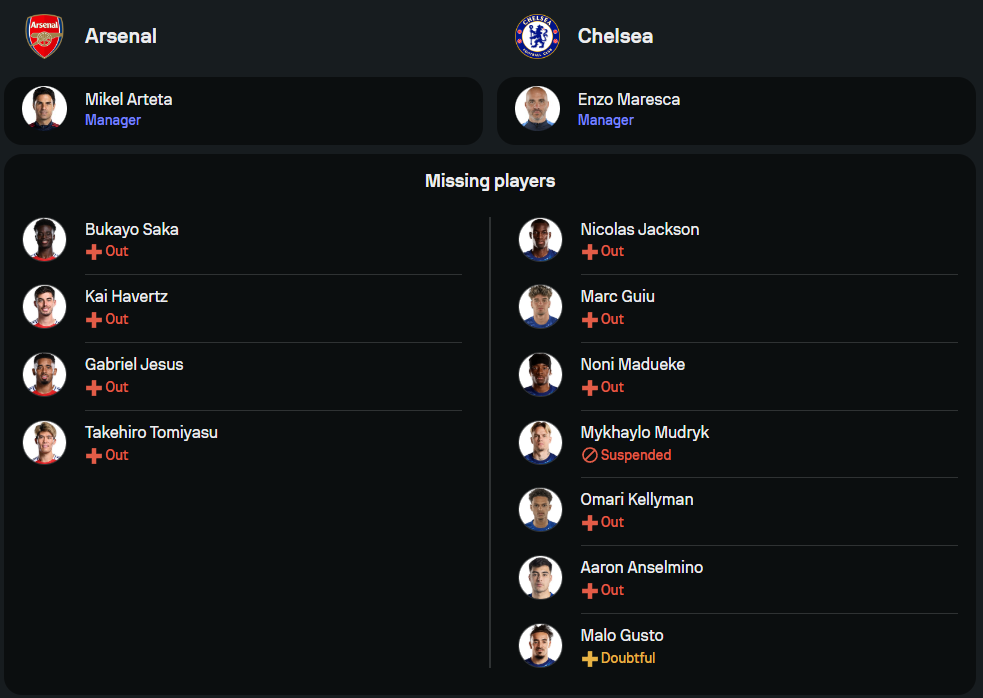
Task: Select the Mikel Arteta name link
Action: tap(129, 99)
